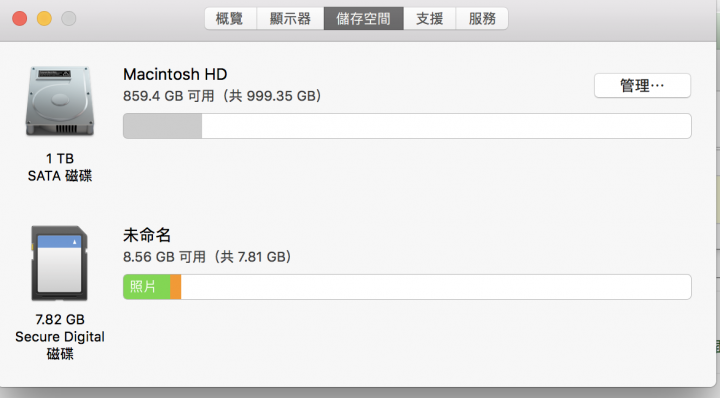This screenshot has width=720, height=398.
Task: Open the 服務 tab
Action: (x=482, y=18)
